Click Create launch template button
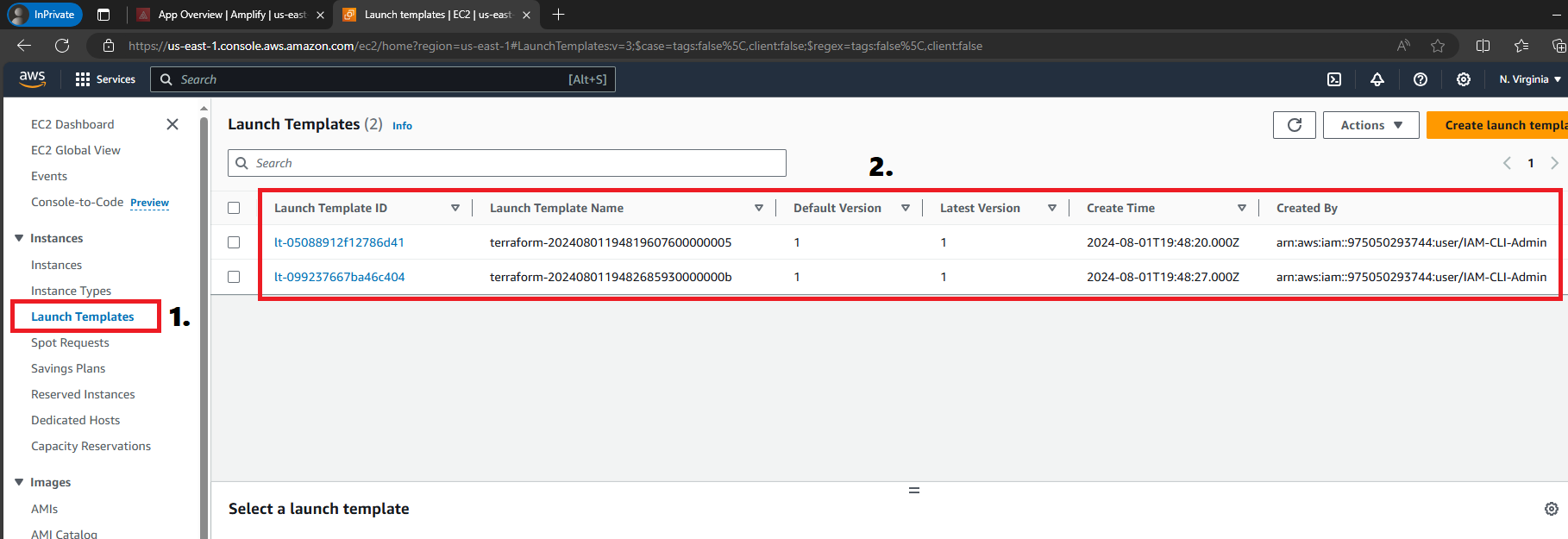 click(1497, 125)
